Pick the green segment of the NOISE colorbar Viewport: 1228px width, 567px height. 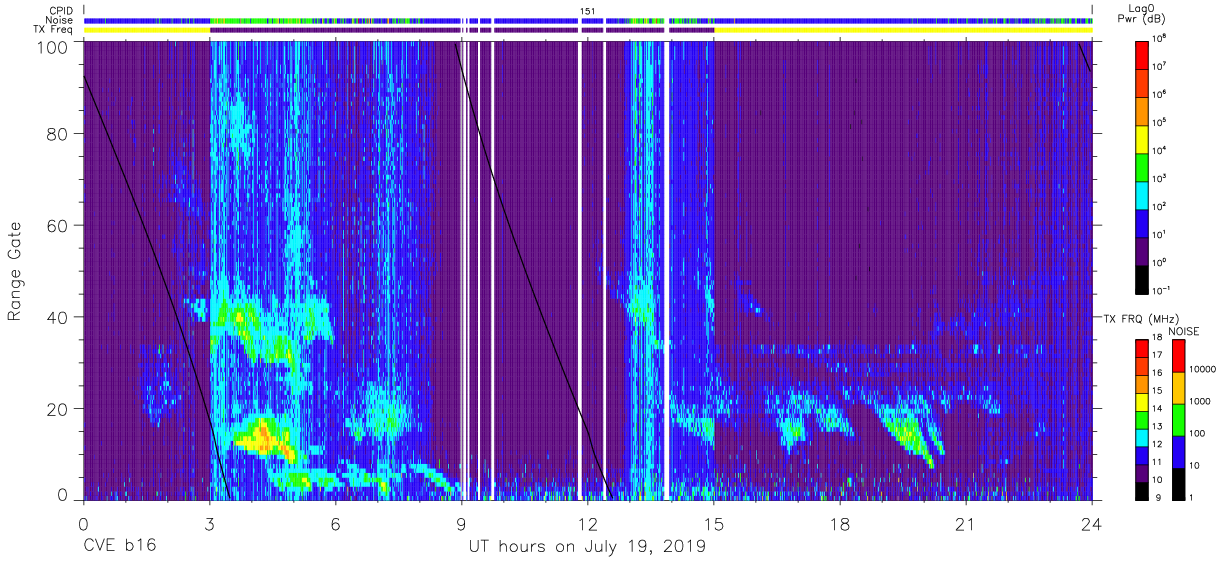[x=1178, y=420]
